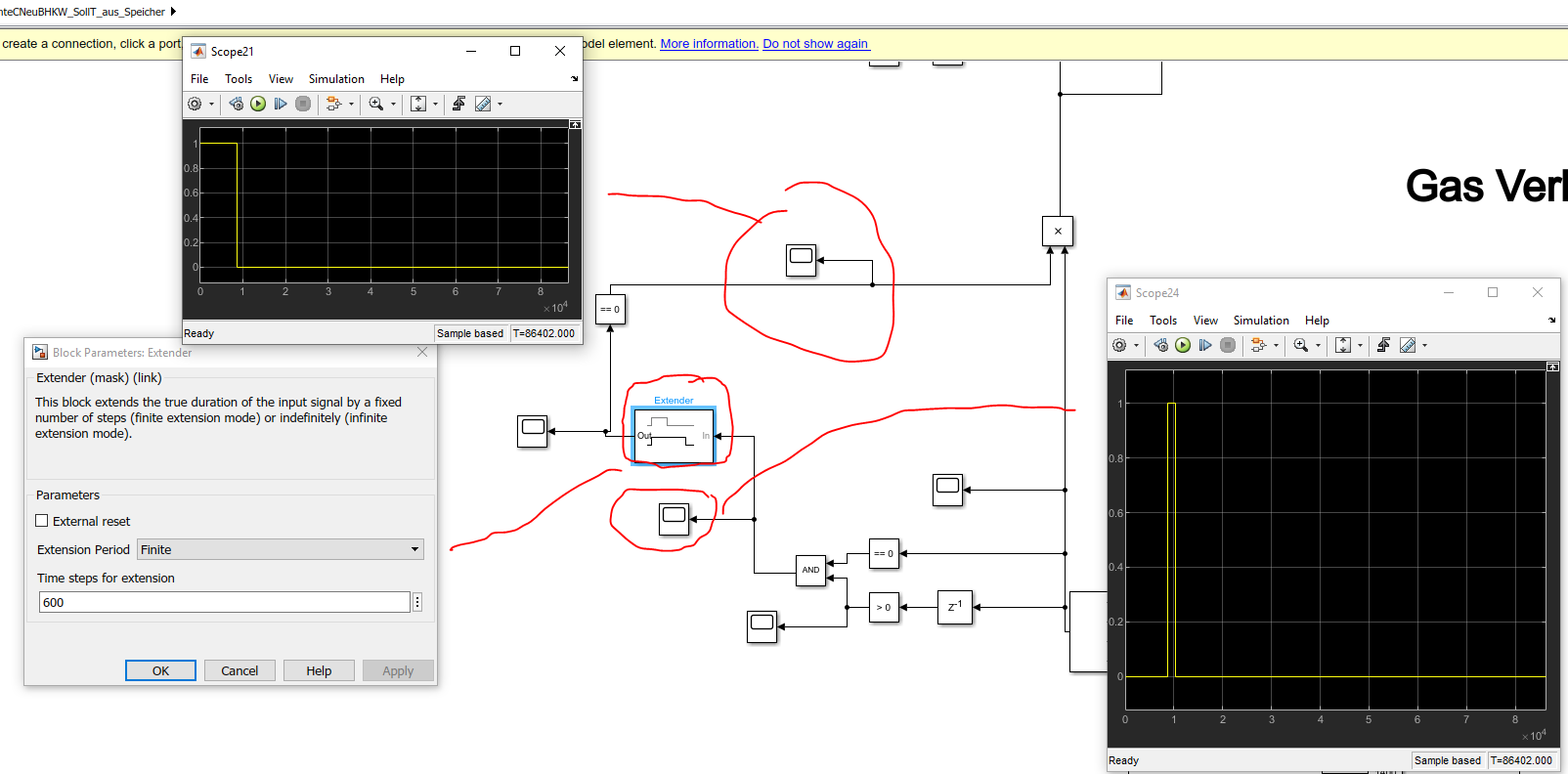
Task: Click Step Back icon in Scope24 toolbar
Action: [1160, 345]
